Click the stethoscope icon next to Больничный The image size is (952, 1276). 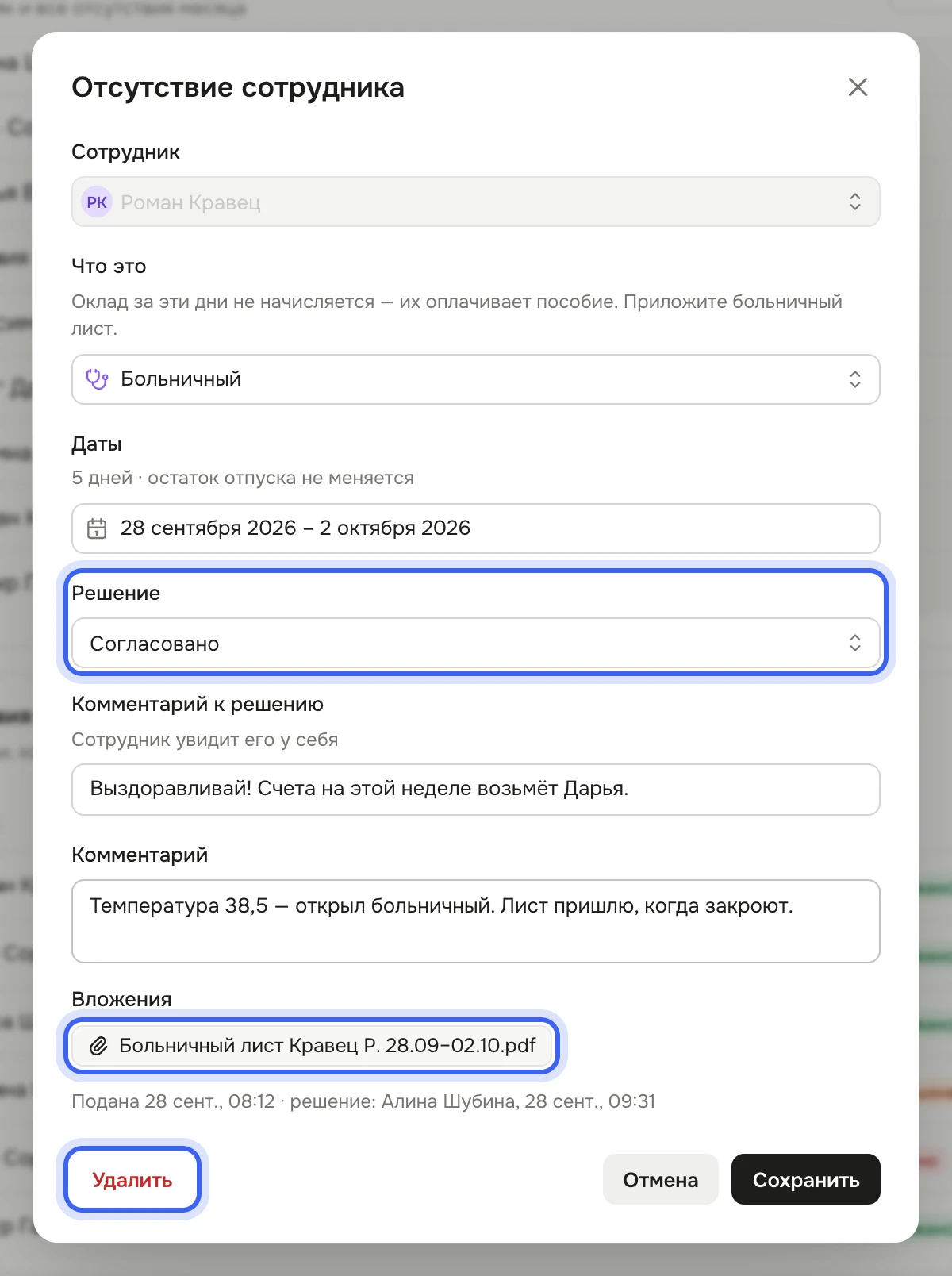pyautogui.click(x=97, y=379)
